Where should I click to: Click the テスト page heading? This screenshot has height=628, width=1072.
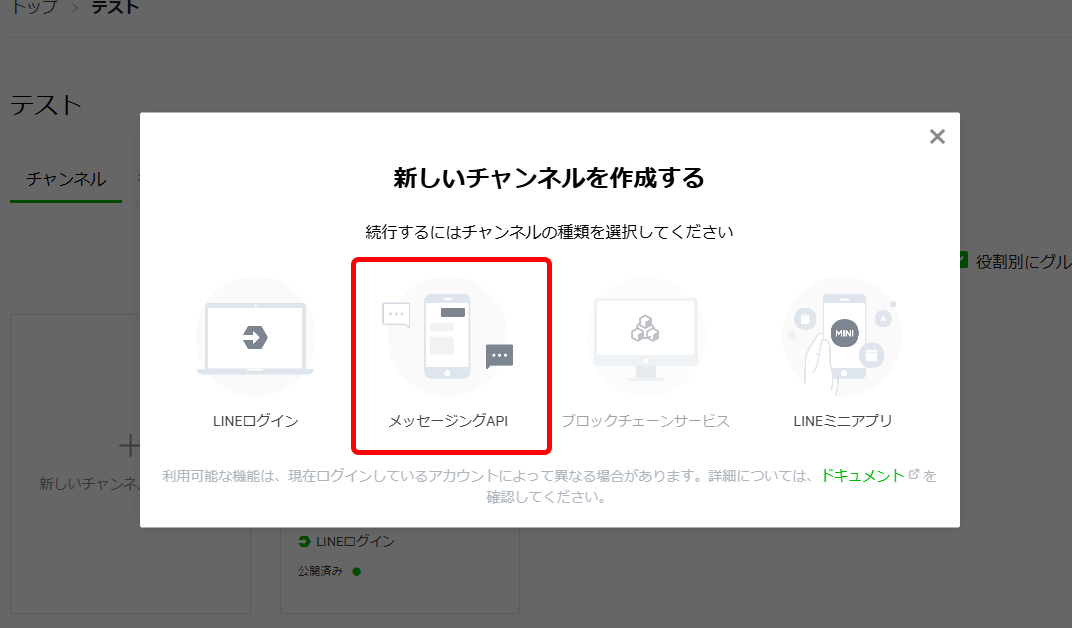point(46,105)
